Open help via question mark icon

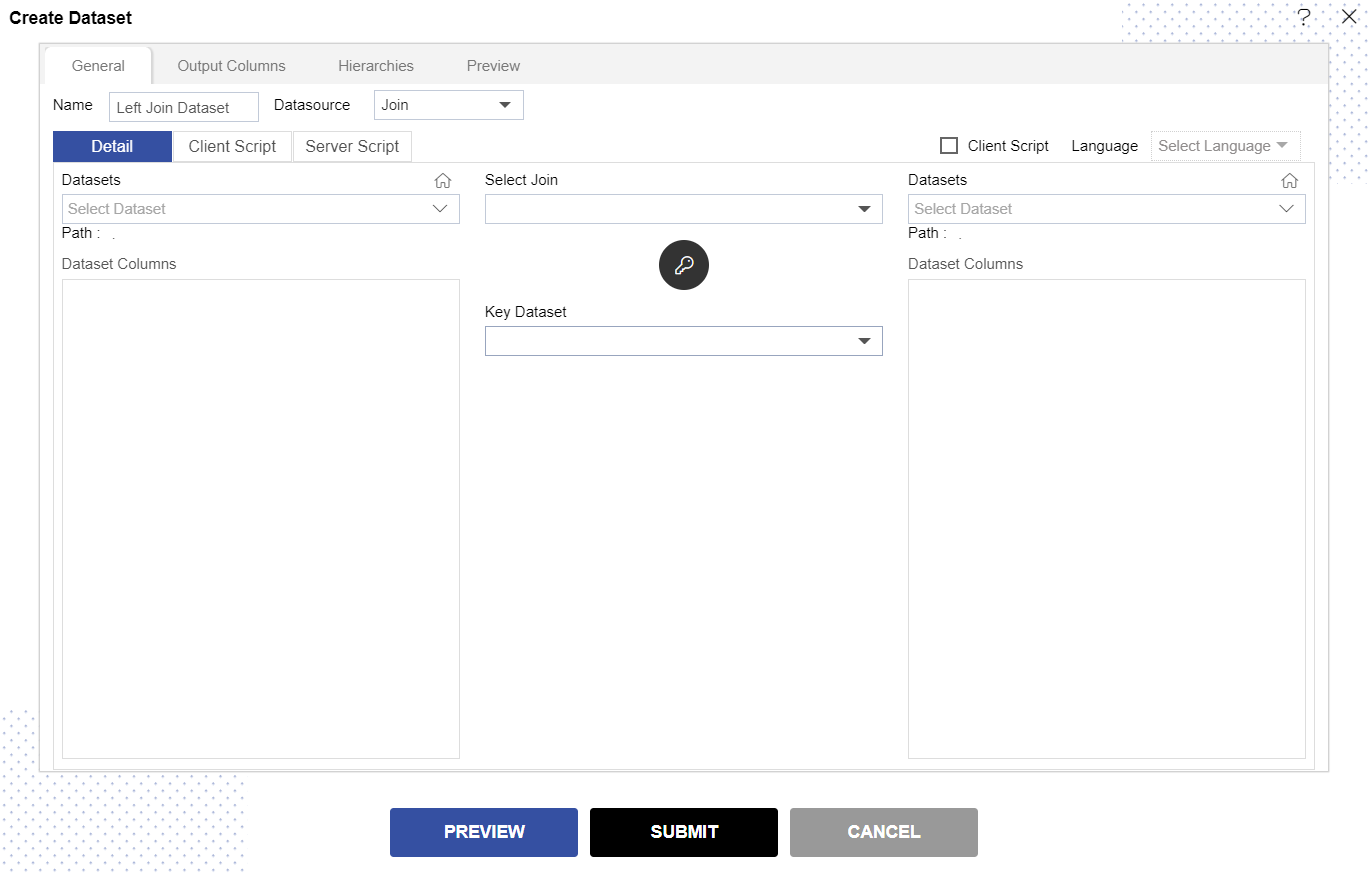click(x=1304, y=17)
